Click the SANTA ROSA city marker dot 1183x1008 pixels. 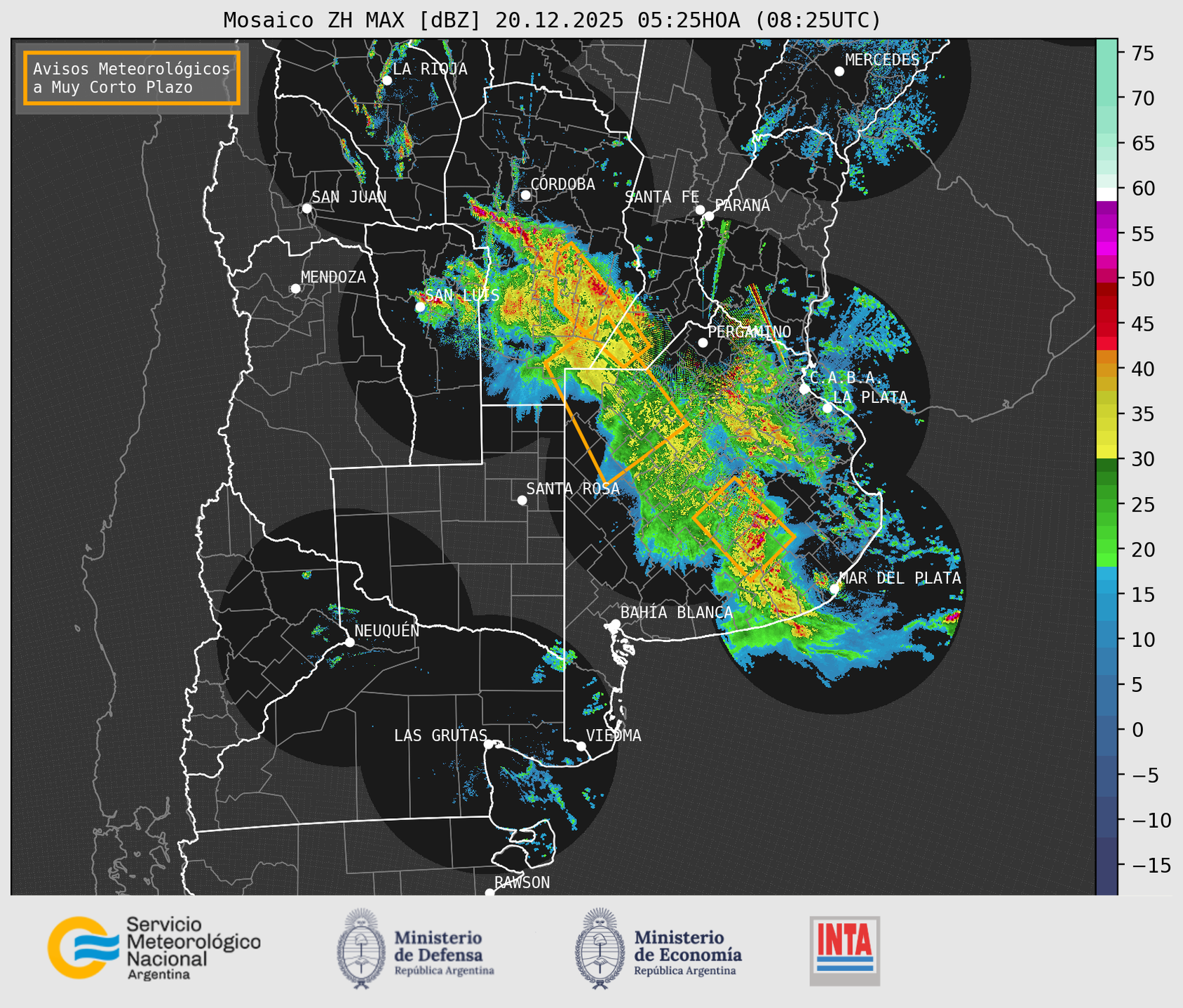click(522, 500)
